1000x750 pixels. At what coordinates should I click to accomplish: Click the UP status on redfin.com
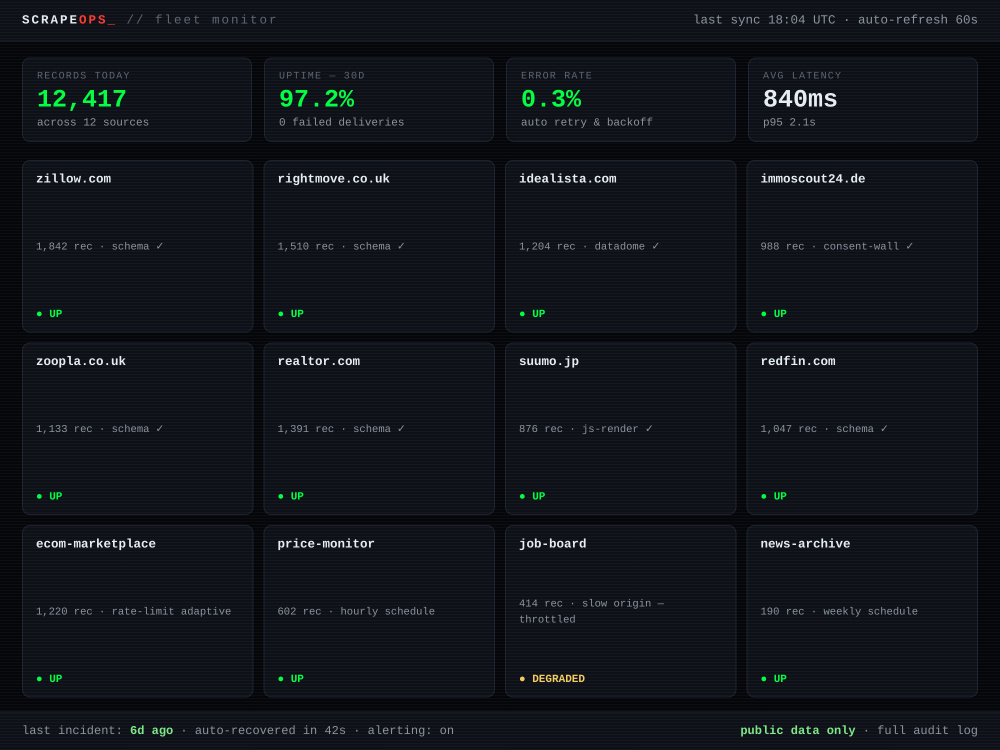coord(774,496)
